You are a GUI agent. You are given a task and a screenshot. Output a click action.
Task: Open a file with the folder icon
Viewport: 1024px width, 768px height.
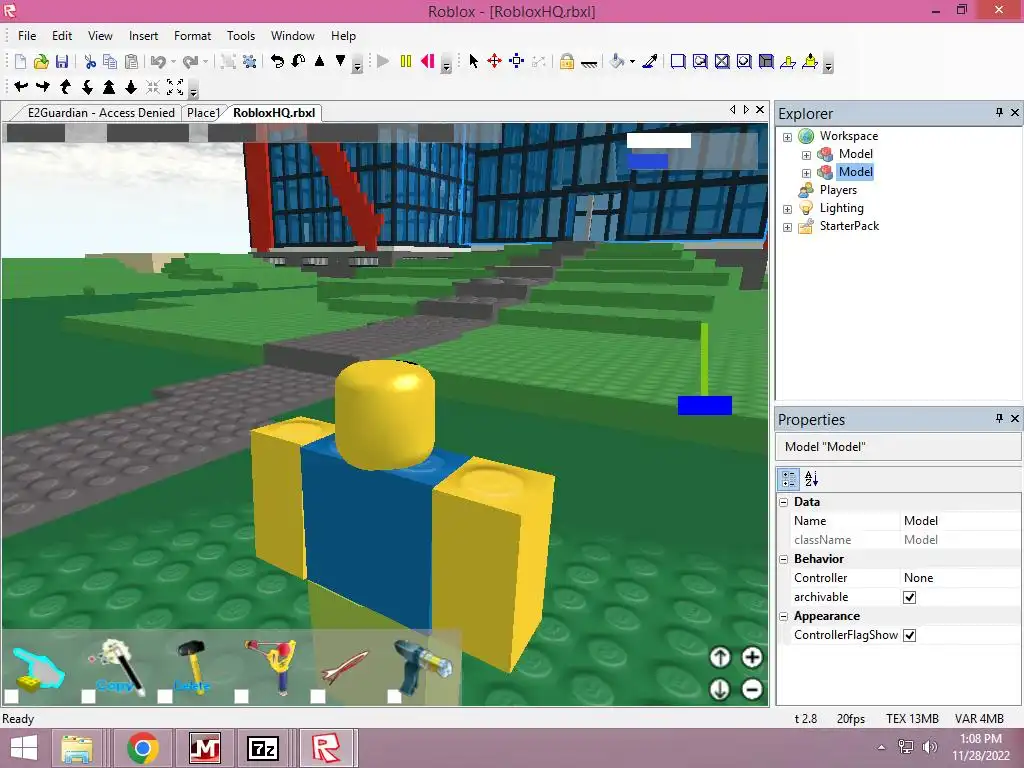point(41,61)
